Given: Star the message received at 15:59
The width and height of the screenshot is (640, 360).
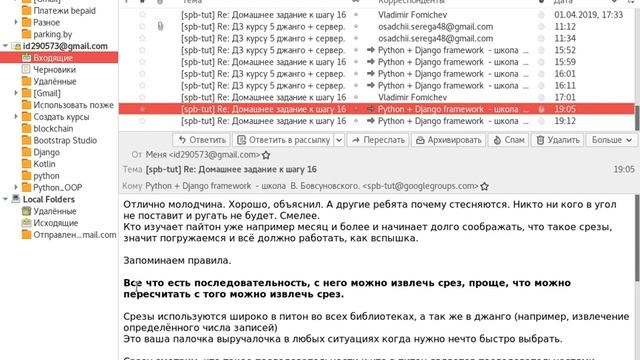Looking at the screenshot, I should [142, 62].
